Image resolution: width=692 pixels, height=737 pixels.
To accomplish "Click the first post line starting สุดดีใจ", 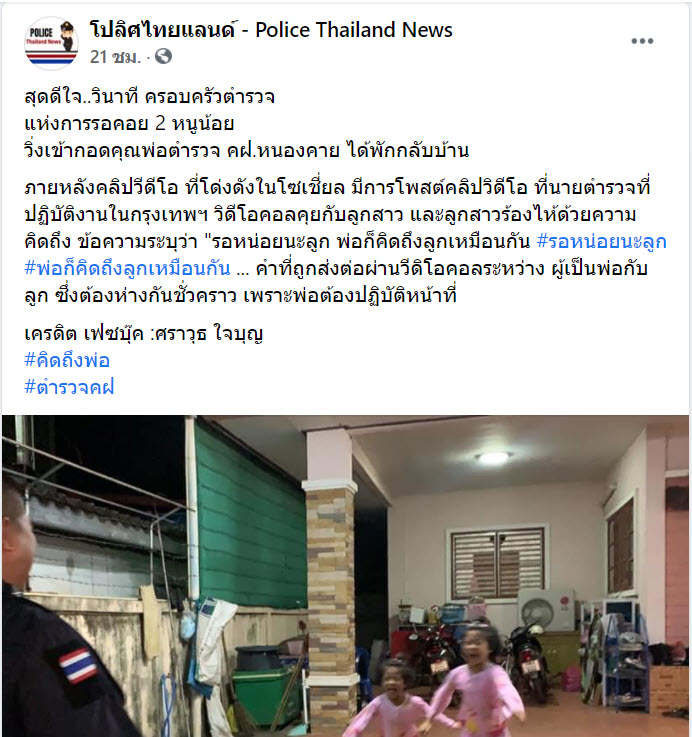I will (149, 96).
